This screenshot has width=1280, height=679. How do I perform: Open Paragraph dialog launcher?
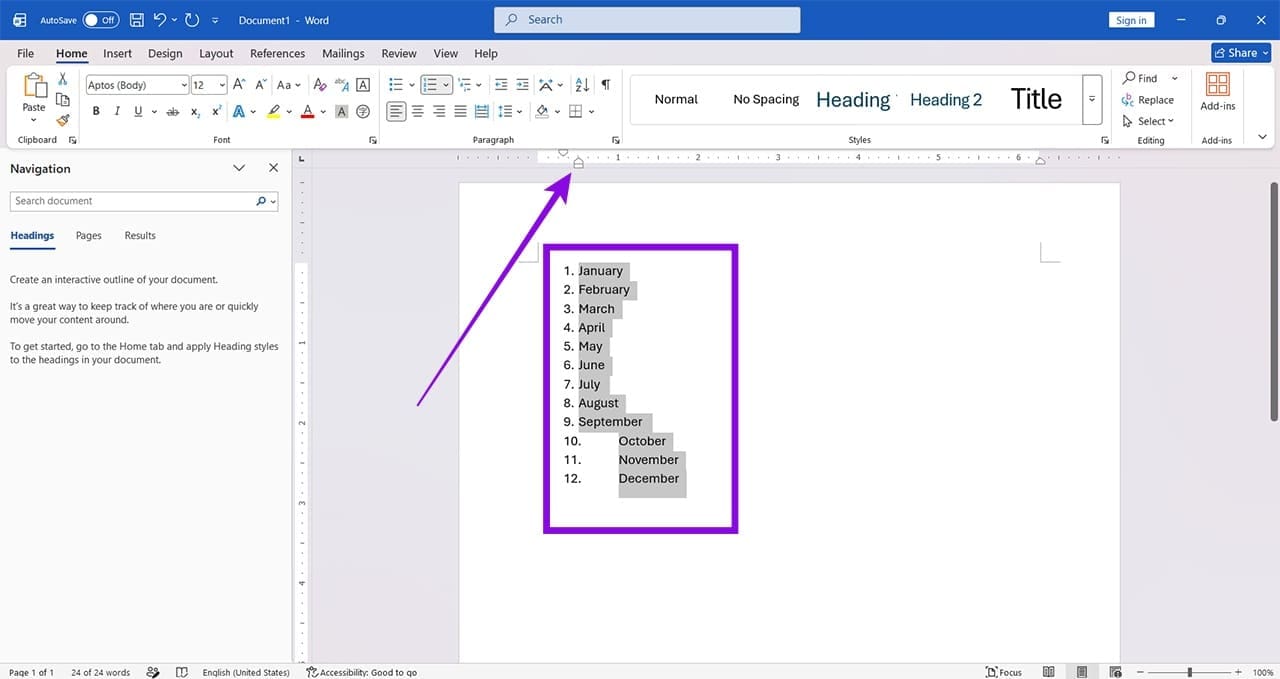click(615, 140)
